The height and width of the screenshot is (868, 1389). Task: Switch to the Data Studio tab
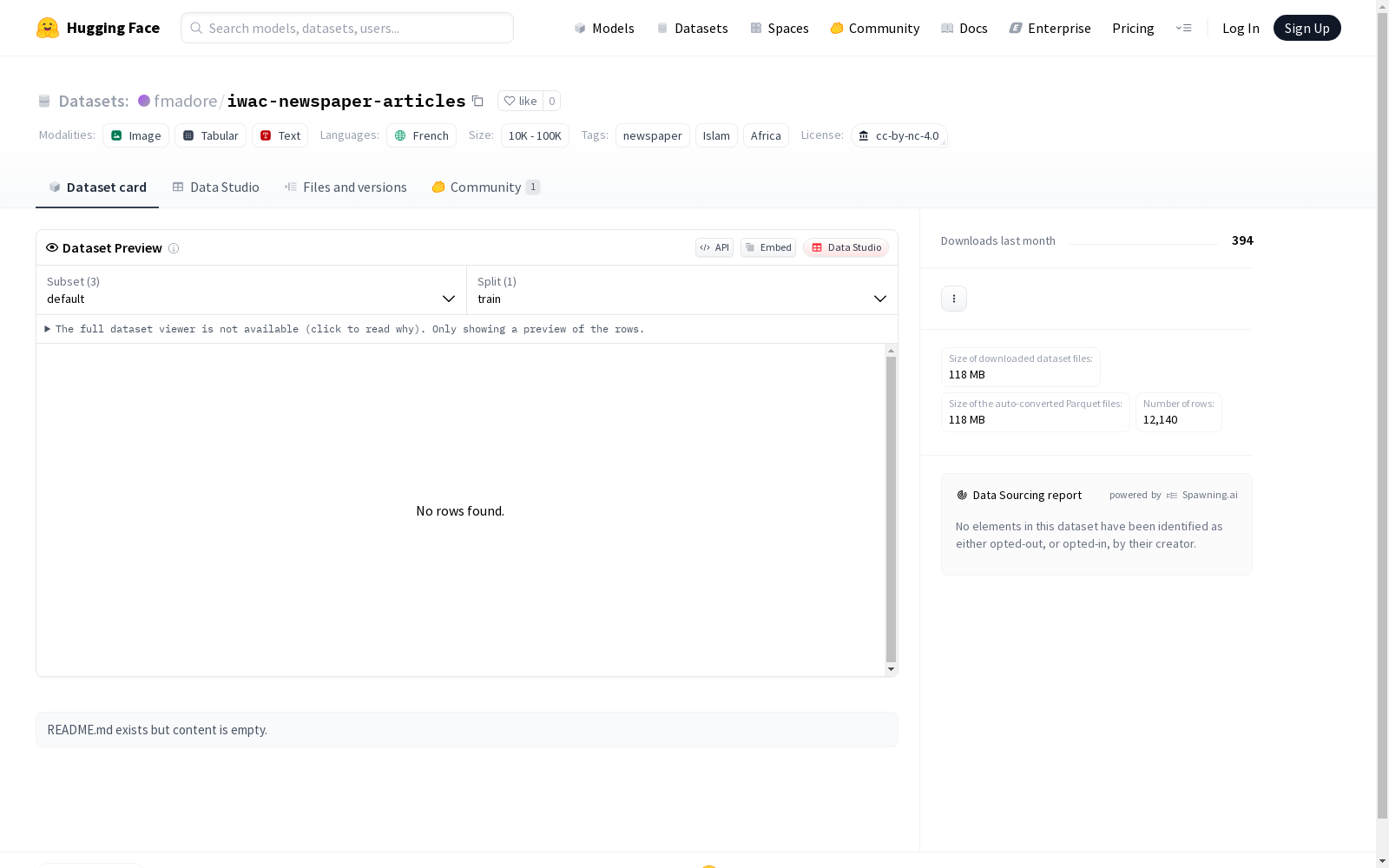(216, 187)
